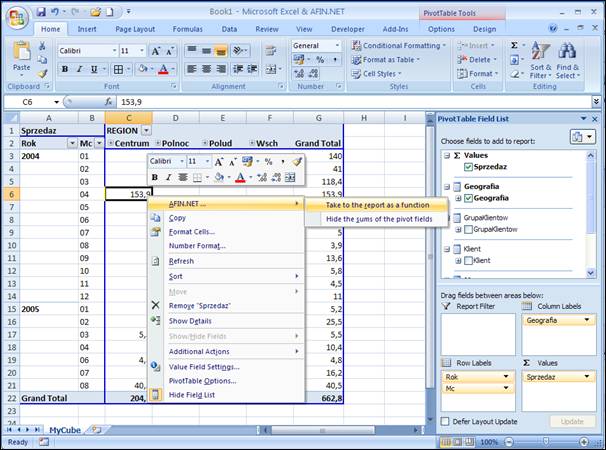Click the Cut scissors icon

point(42,46)
